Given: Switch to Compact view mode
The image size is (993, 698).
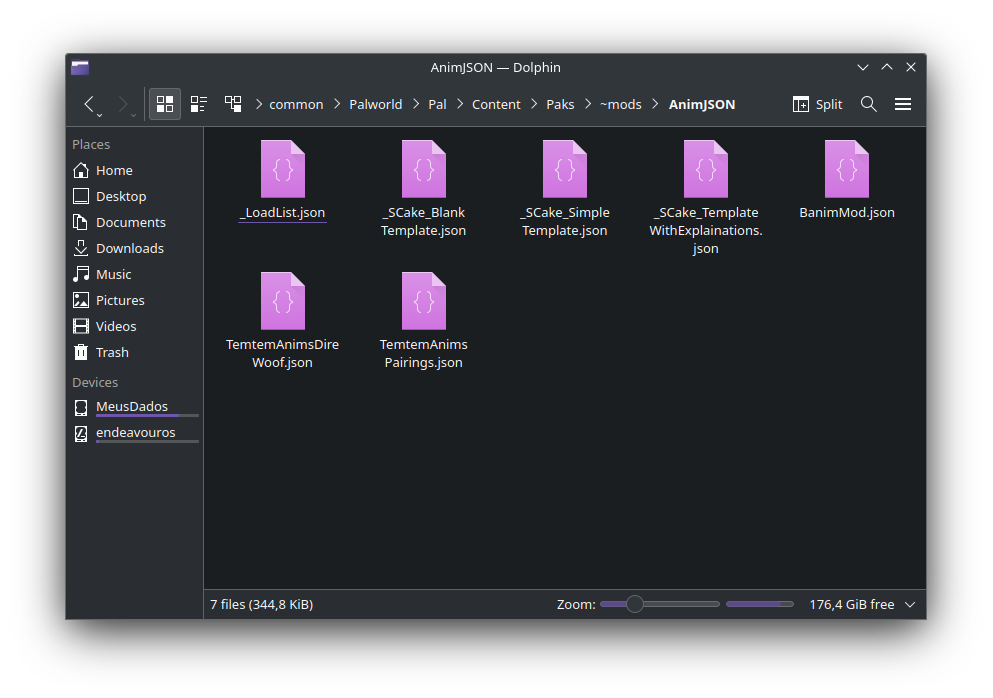Looking at the screenshot, I should (199, 104).
